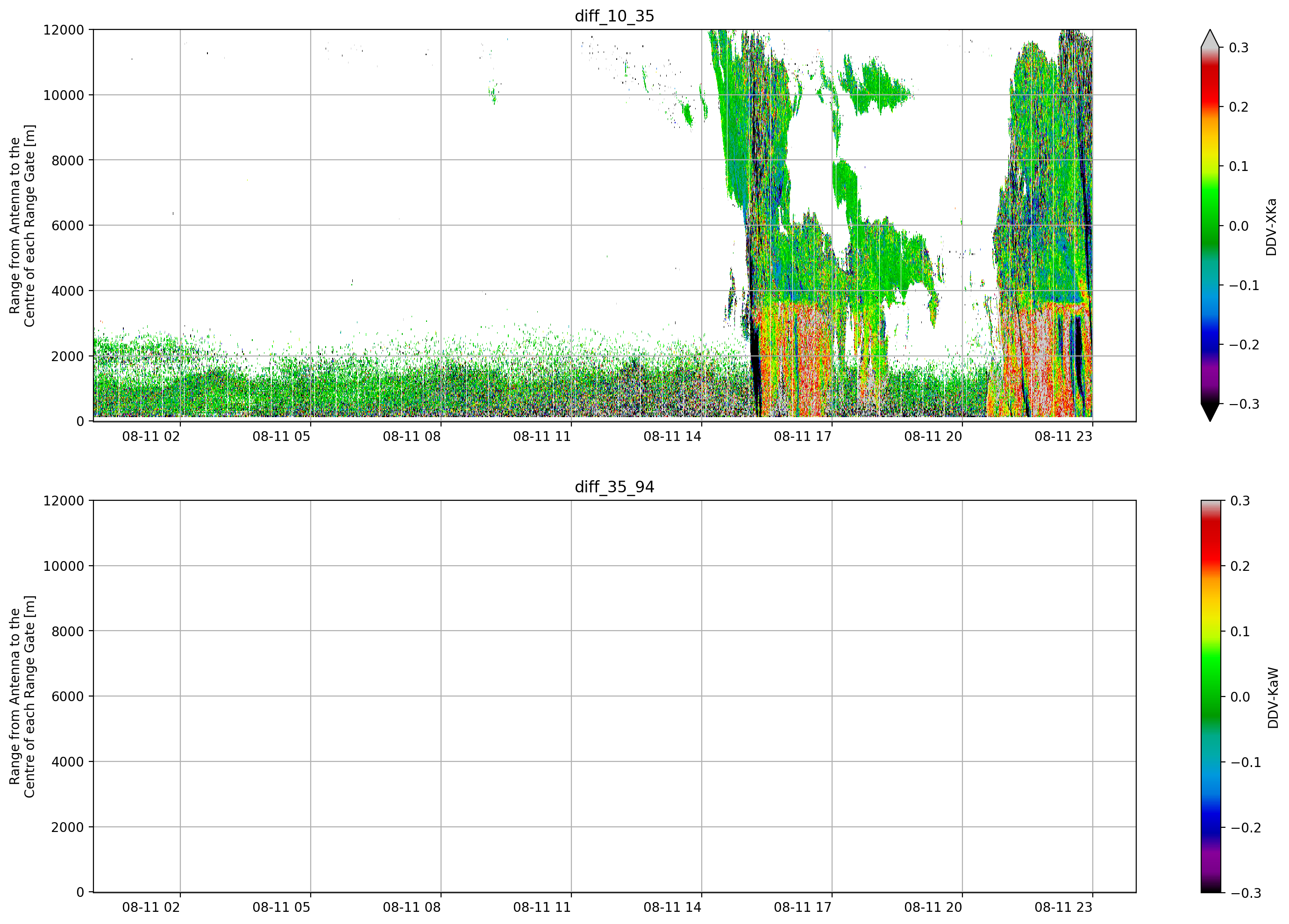Click the 0.0 tick on the DDV-XKa colorbar
1289x924 pixels.
coord(1239,226)
